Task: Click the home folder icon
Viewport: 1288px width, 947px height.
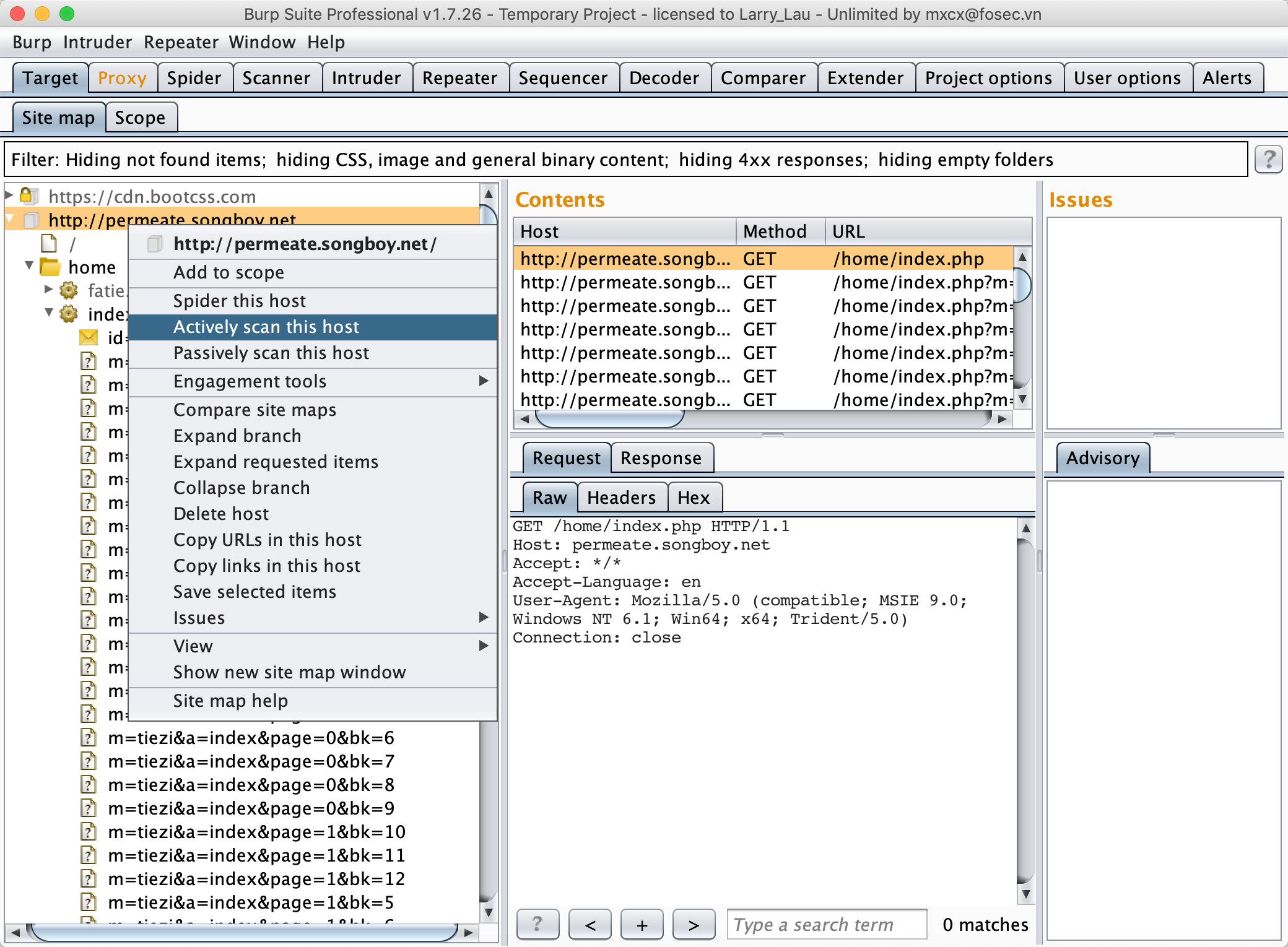Action: point(50,267)
